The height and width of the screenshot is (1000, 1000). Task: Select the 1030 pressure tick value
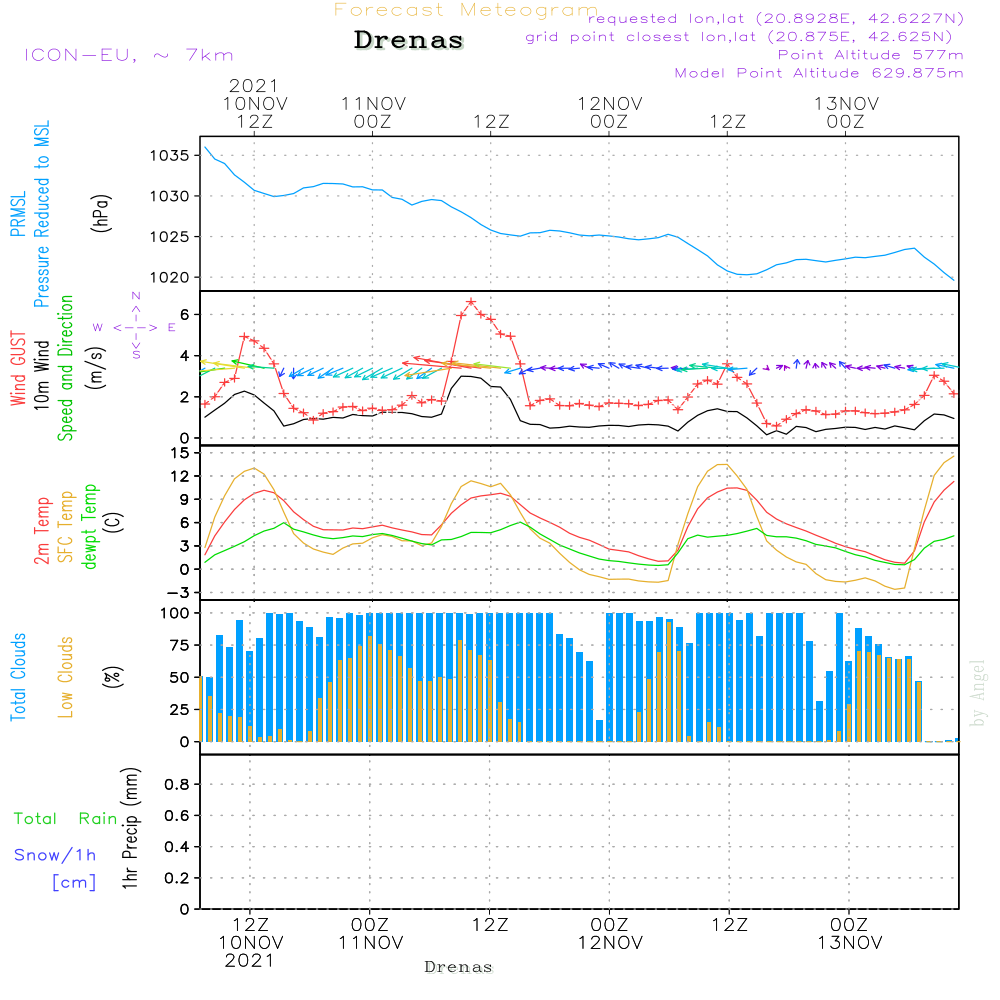tap(170, 196)
